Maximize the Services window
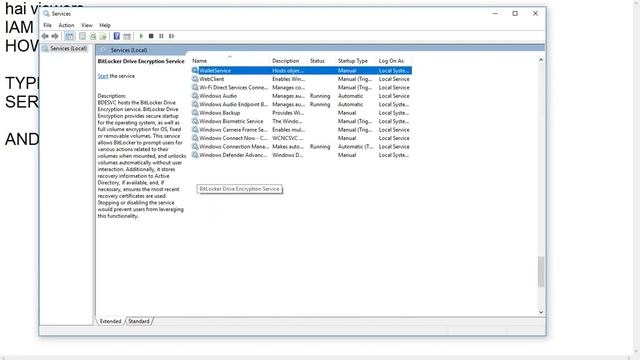The image size is (640, 360). (515, 13)
